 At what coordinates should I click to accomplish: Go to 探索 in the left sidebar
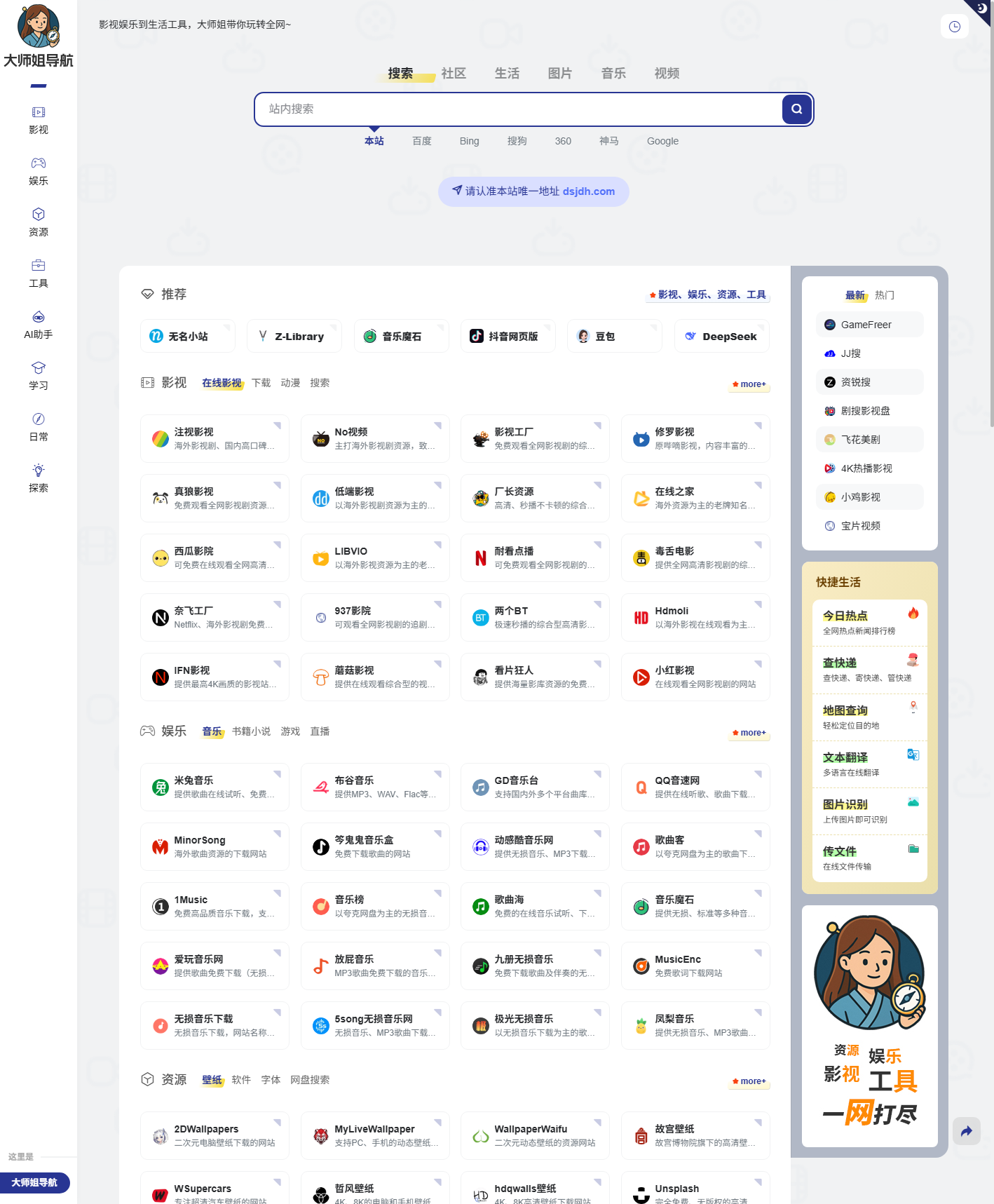pyautogui.click(x=39, y=479)
